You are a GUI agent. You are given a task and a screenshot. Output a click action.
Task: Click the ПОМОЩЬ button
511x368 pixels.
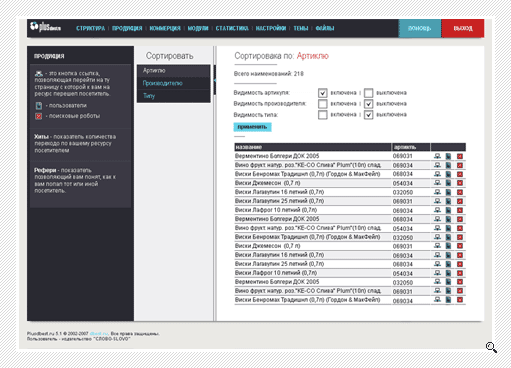pyautogui.click(x=420, y=28)
